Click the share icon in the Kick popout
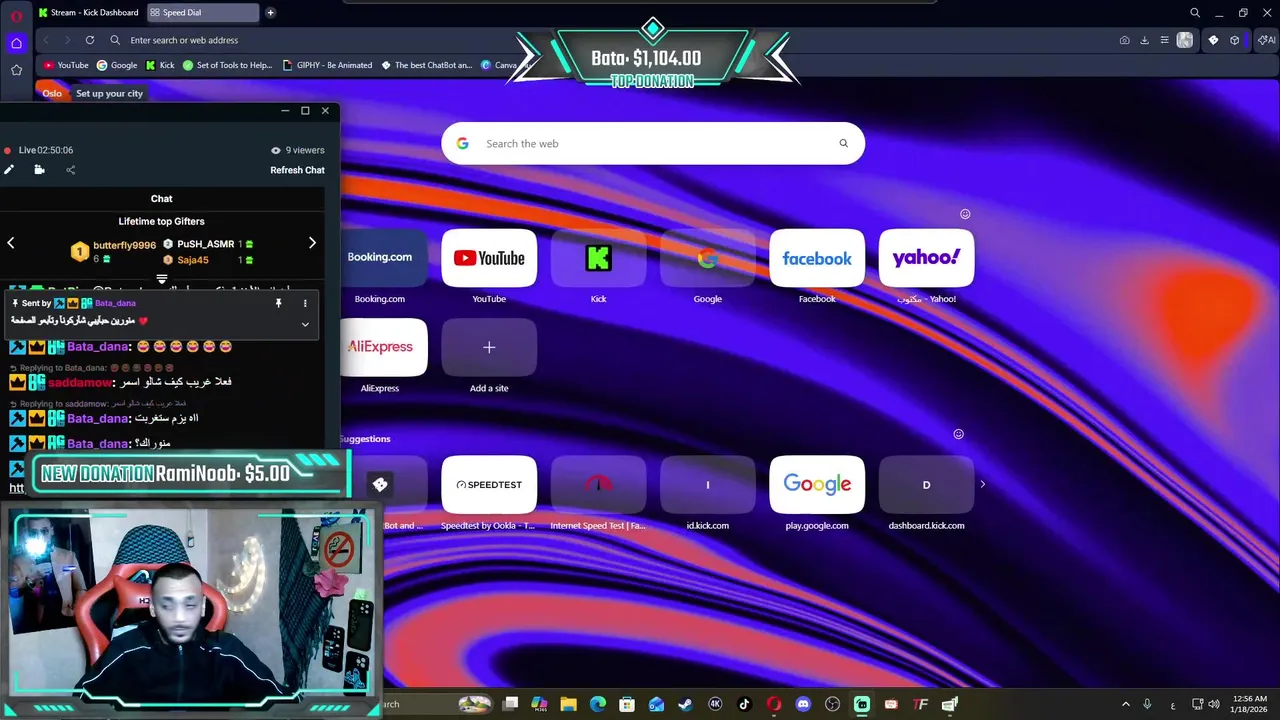This screenshot has height=720, width=1280. tap(70, 170)
